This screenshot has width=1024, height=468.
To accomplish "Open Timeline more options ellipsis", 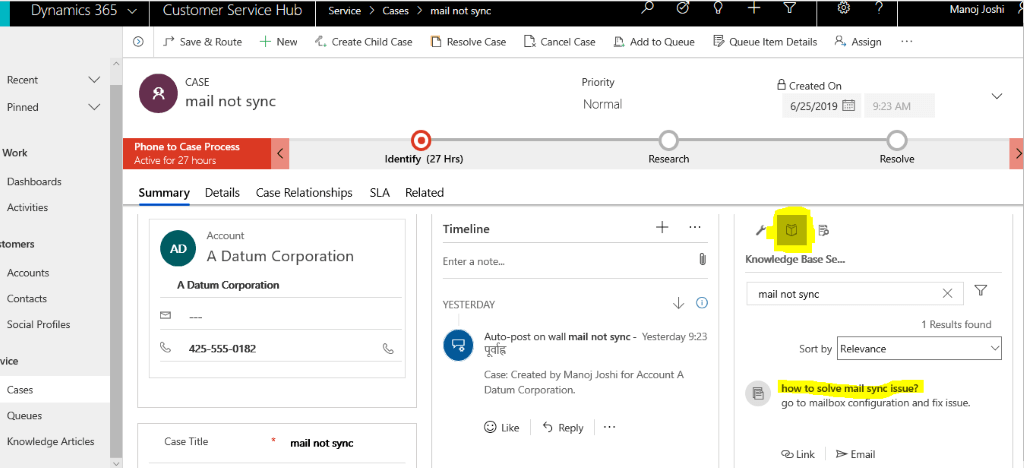I will (x=695, y=227).
